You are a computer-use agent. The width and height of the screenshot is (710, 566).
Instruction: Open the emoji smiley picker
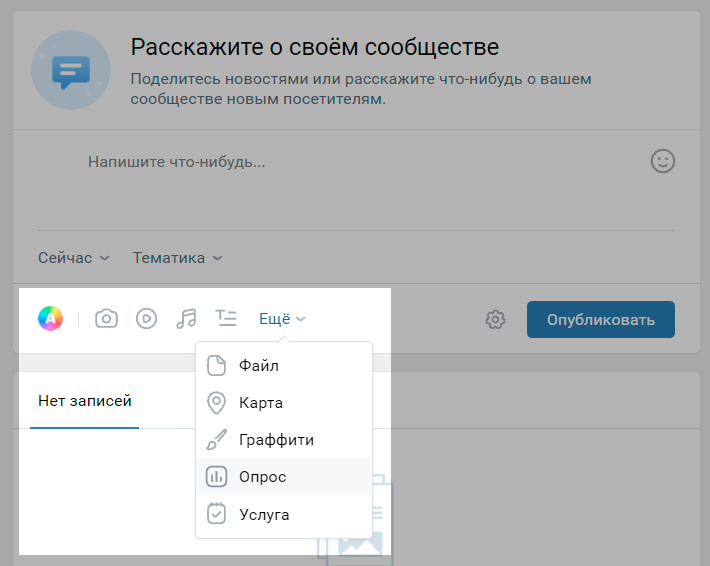662,161
